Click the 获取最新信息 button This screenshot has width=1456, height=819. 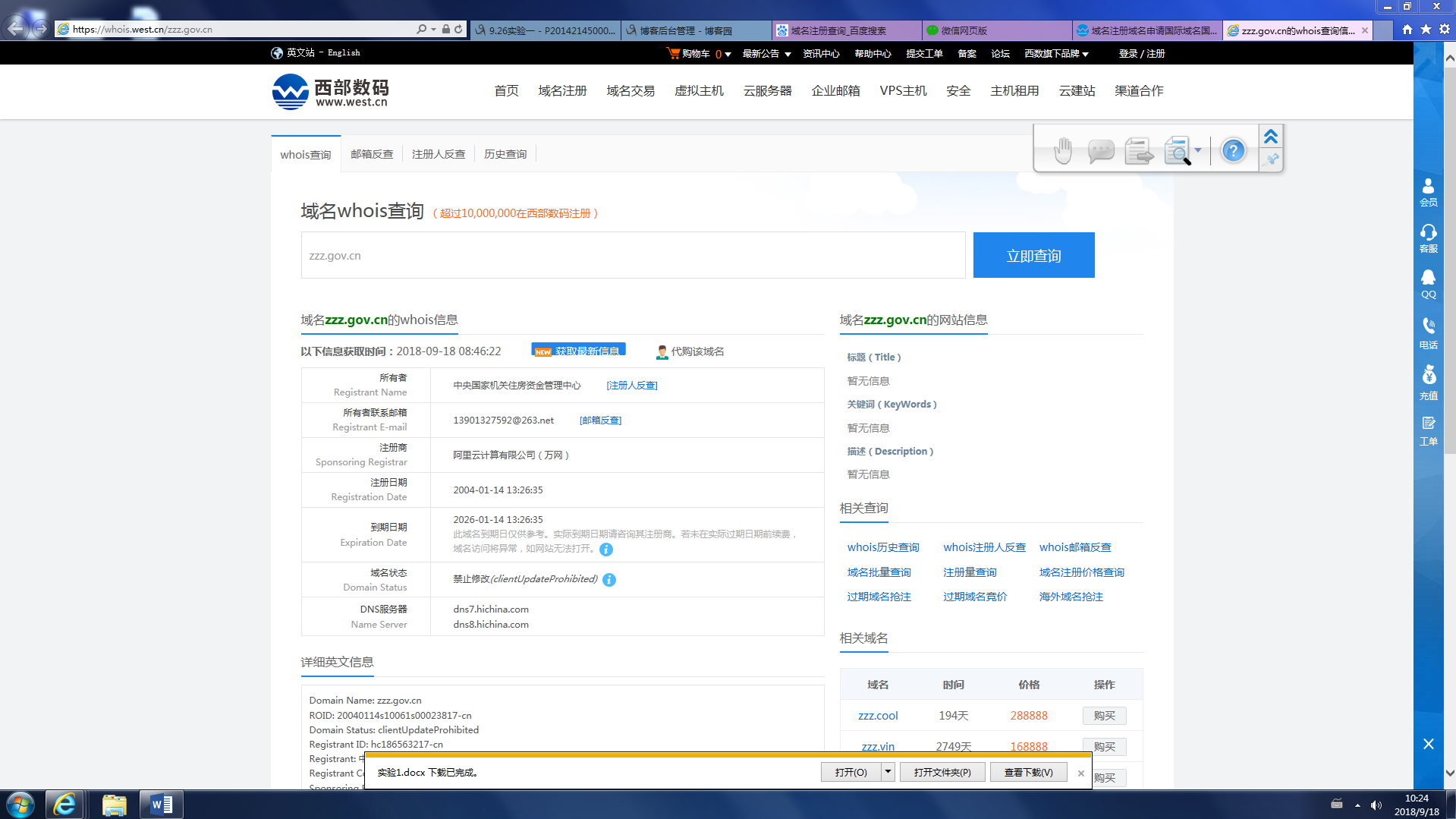578,350
